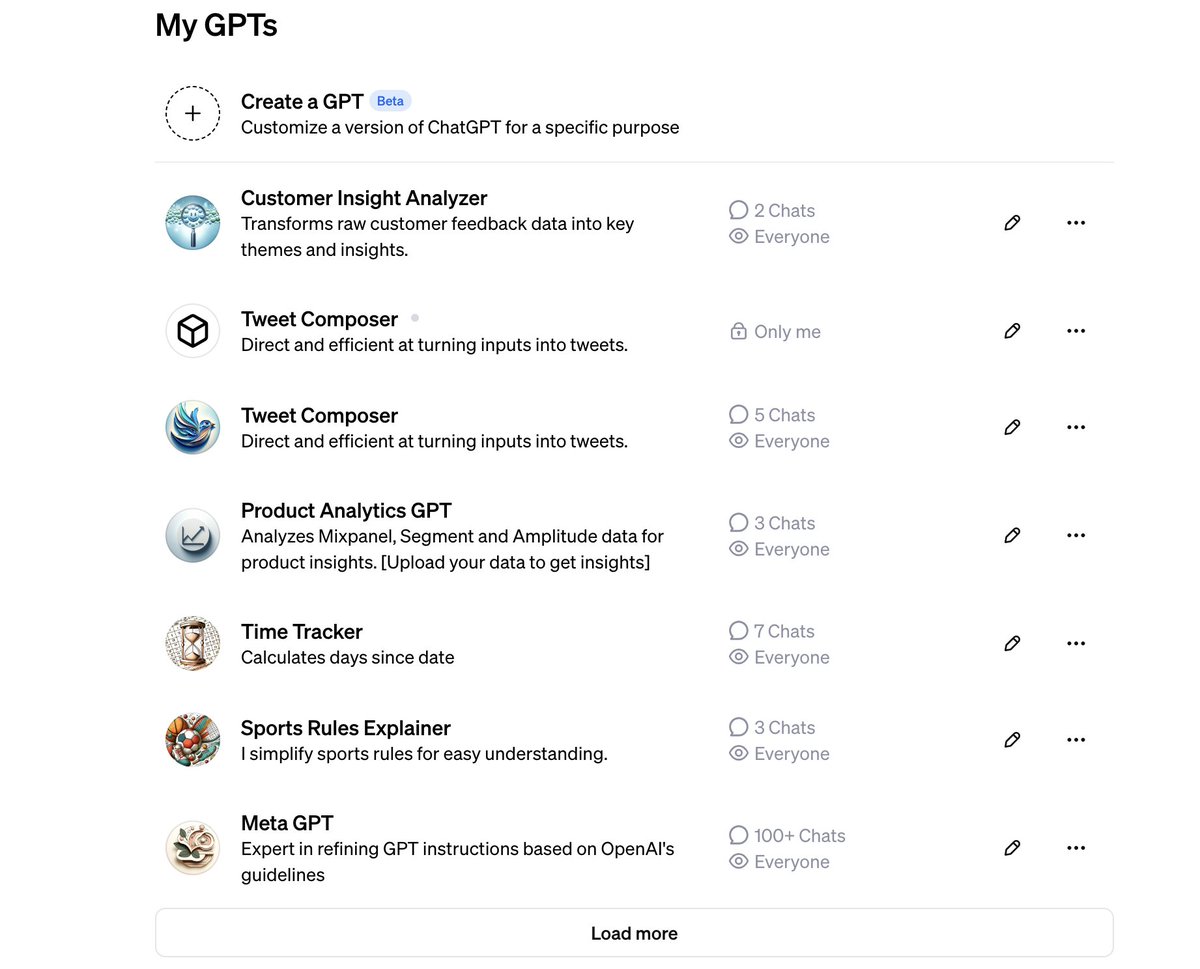Click 'Calculates days since date' description

click(x=348, y=657)
